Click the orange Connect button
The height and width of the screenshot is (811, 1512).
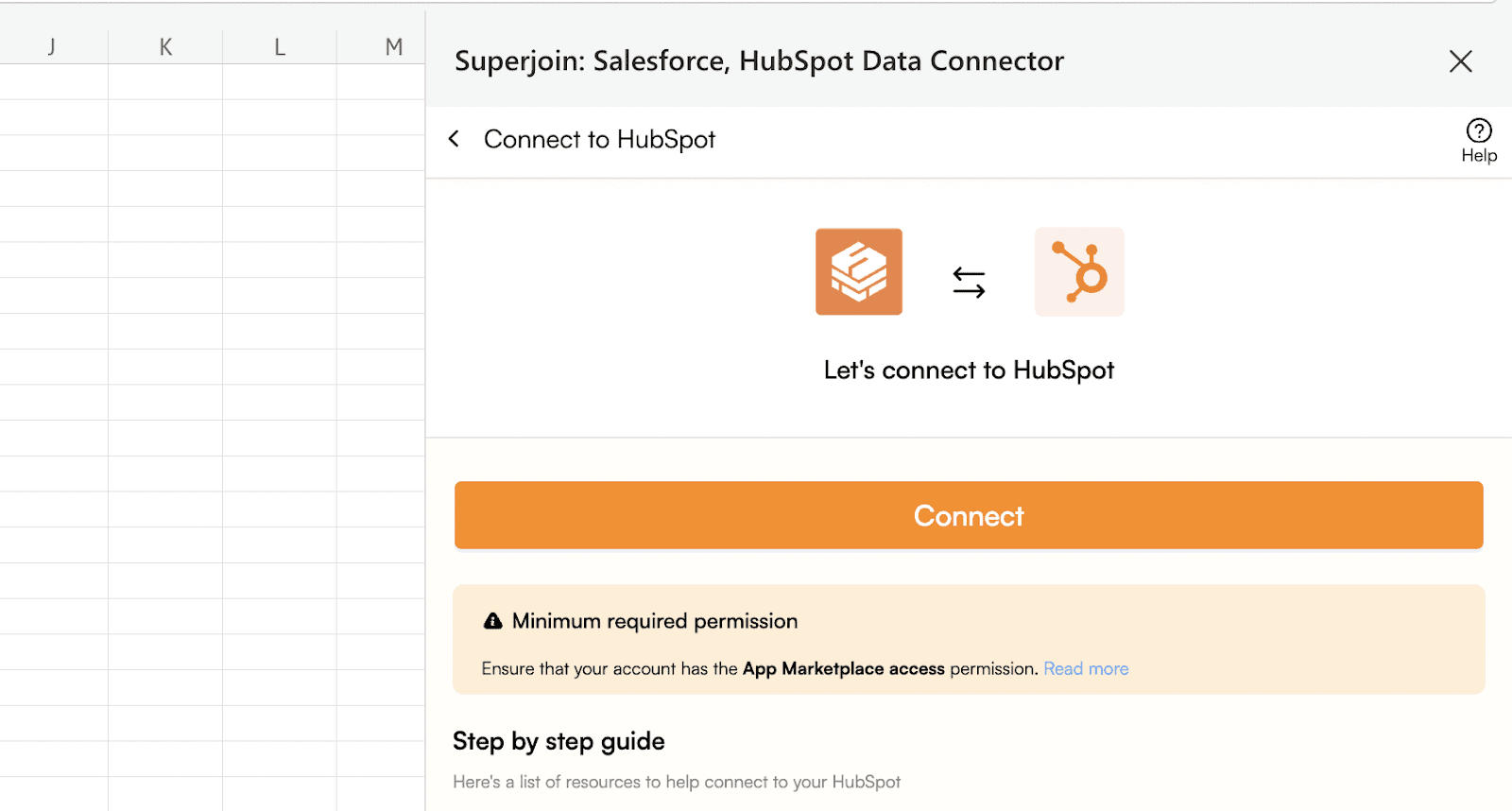point(969,515)
